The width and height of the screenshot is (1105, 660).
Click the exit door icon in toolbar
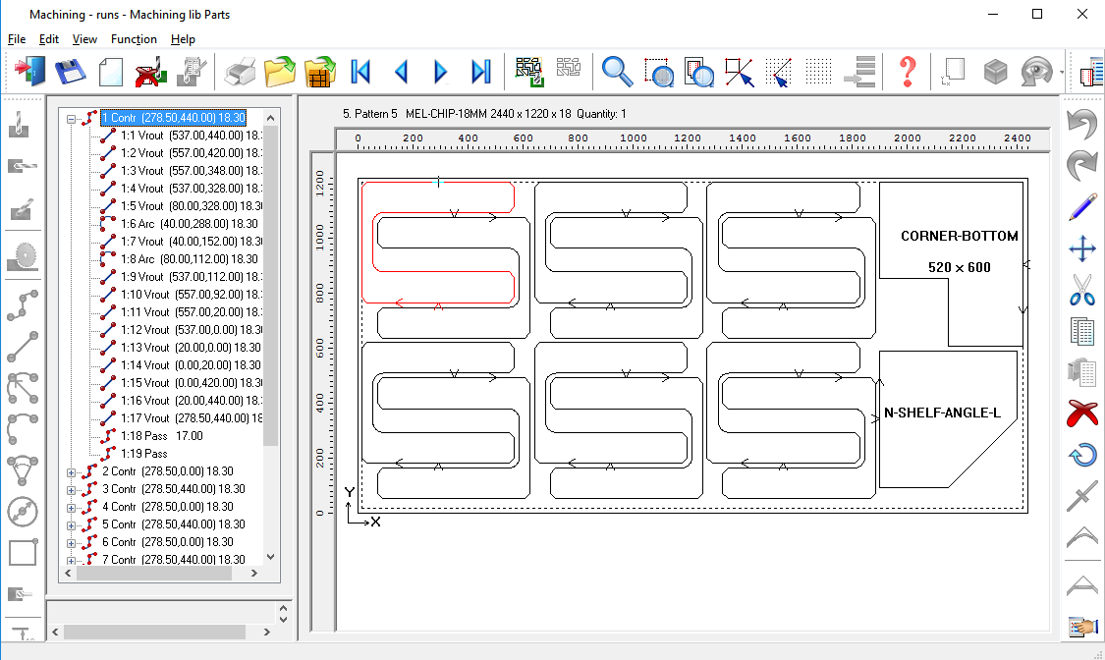point(30,71)
